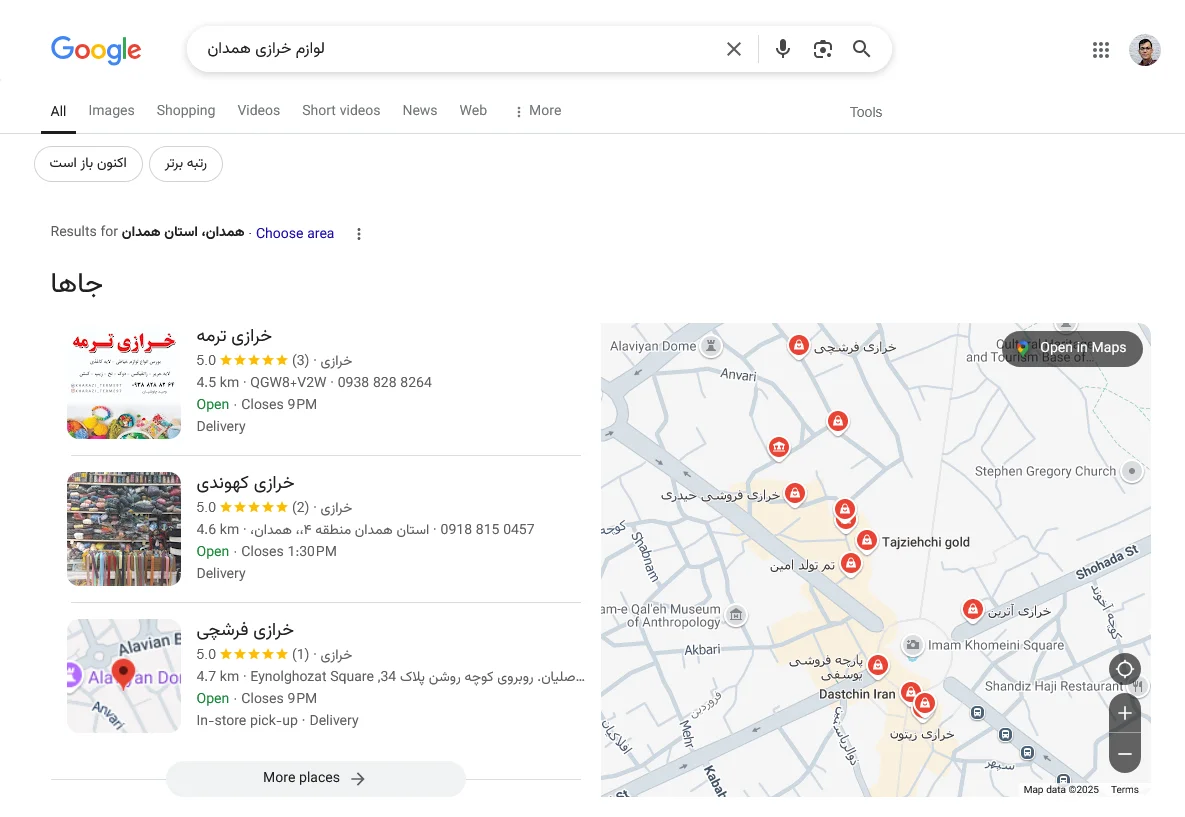The width and height of the screenshot is (1185, 817).
Task: Zoom out the map with minus button
Action: click(x=1125, y=754)
